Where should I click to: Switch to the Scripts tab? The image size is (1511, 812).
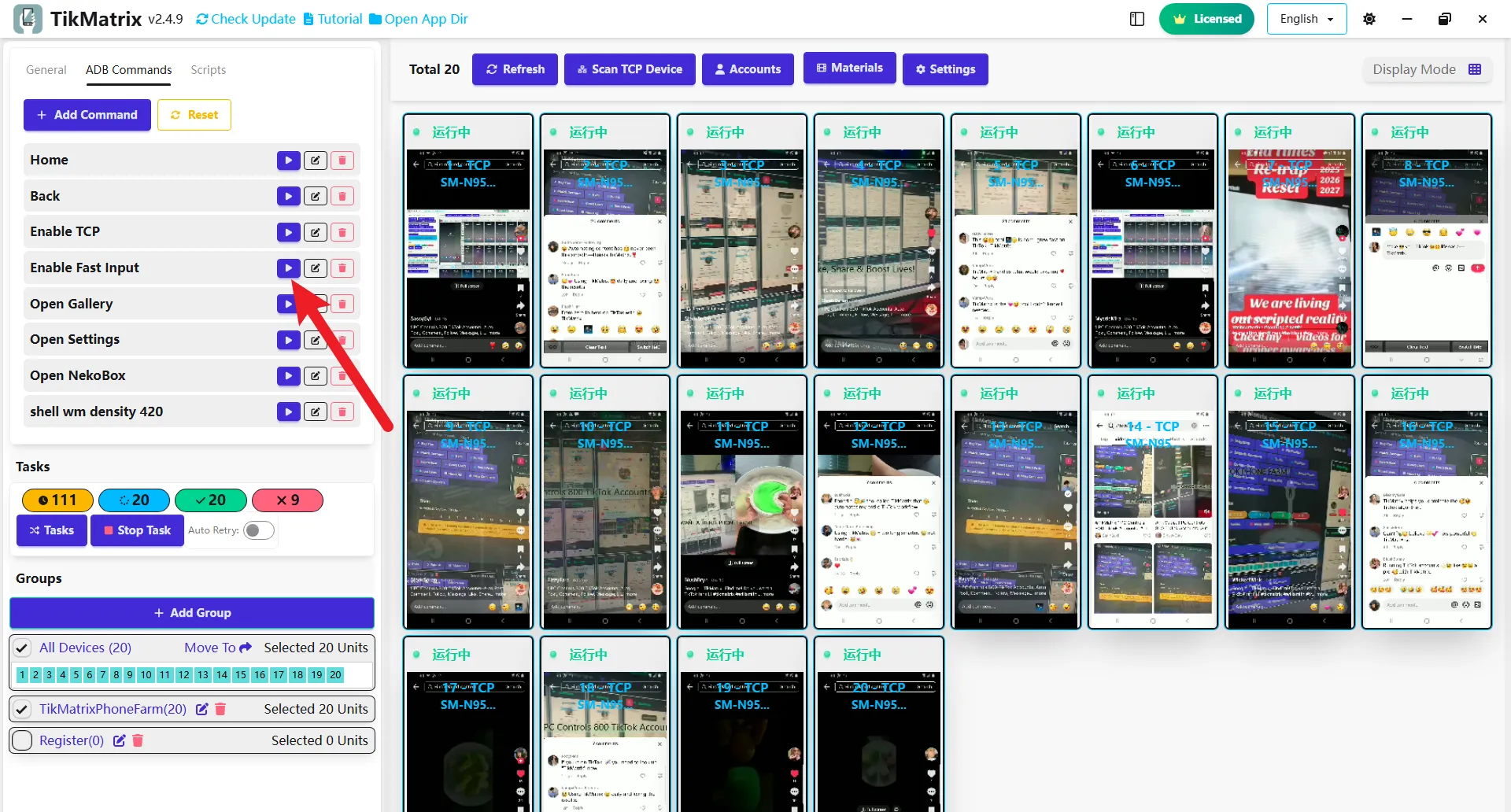(208, 69)
